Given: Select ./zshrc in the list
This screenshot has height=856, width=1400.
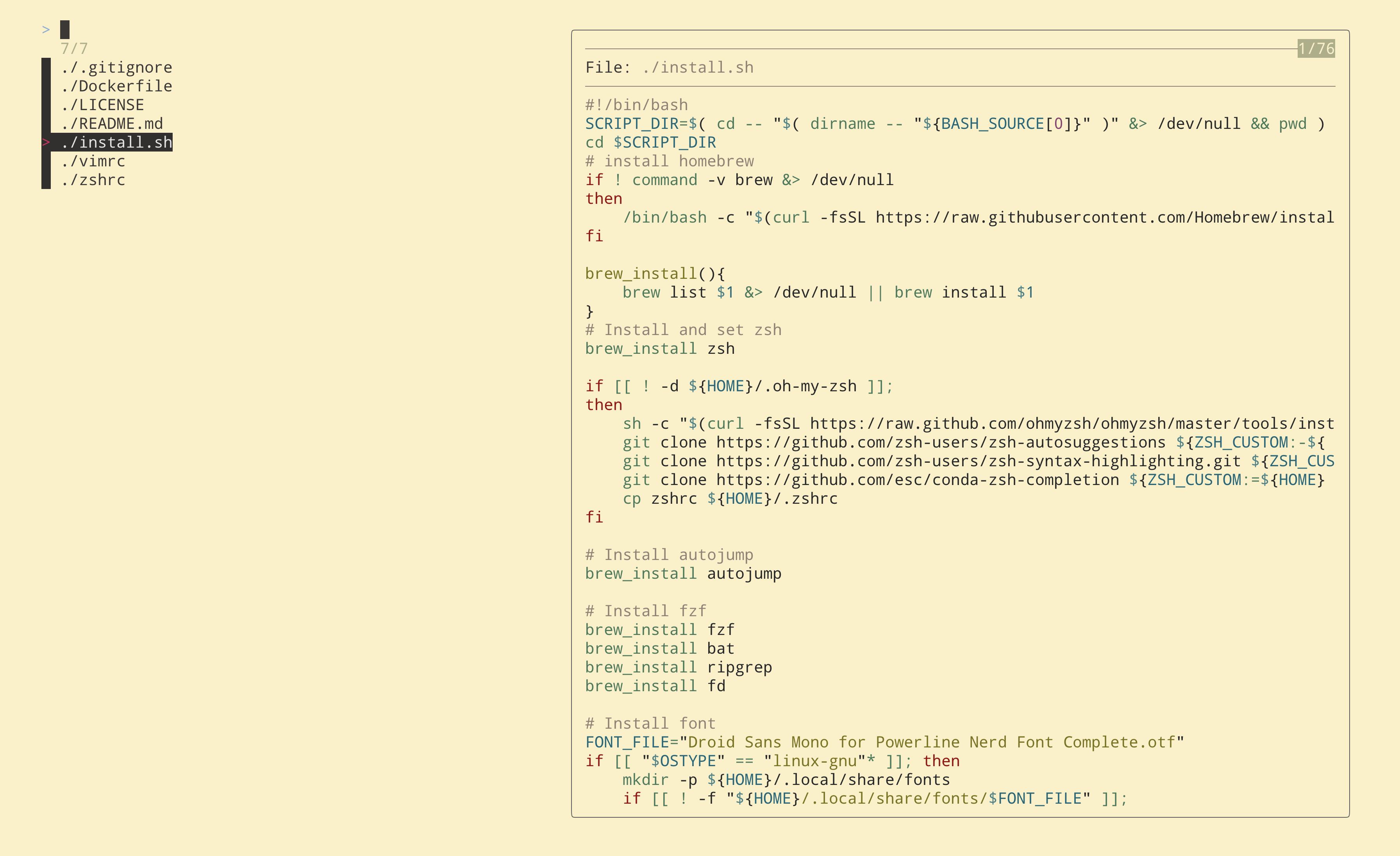Looking at the screenshot, I should (93, 180).
